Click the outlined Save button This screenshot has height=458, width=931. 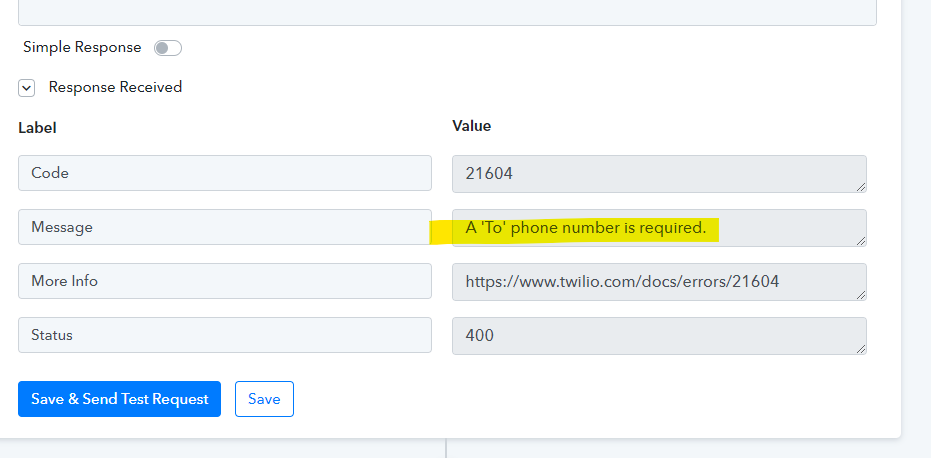pyautogui.click(x=264, y=399)
